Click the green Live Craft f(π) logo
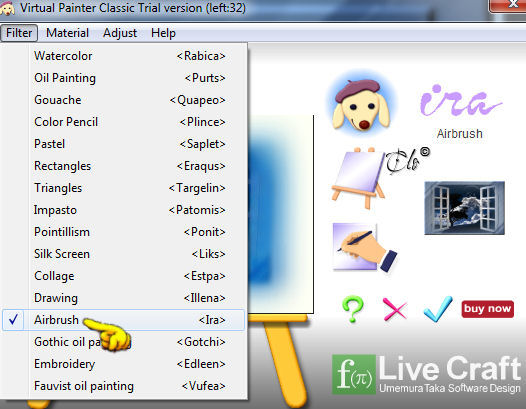The width and height of the screenshot is (526, 409). 354,374
